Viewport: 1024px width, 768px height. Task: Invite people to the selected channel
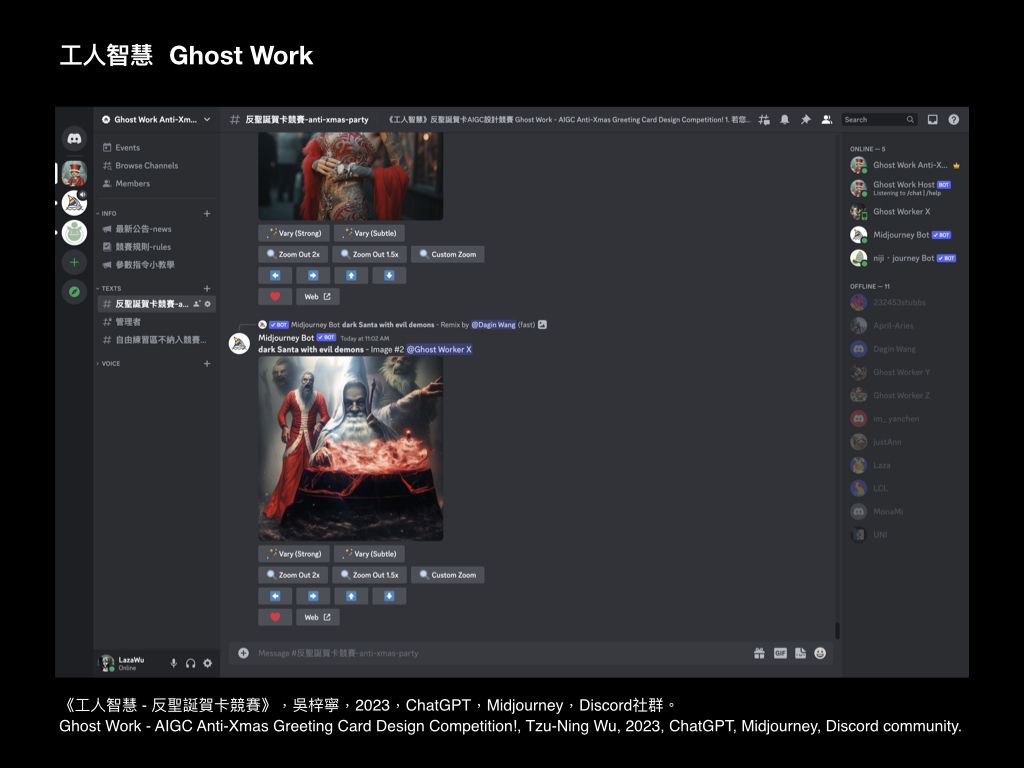point(197,304)
